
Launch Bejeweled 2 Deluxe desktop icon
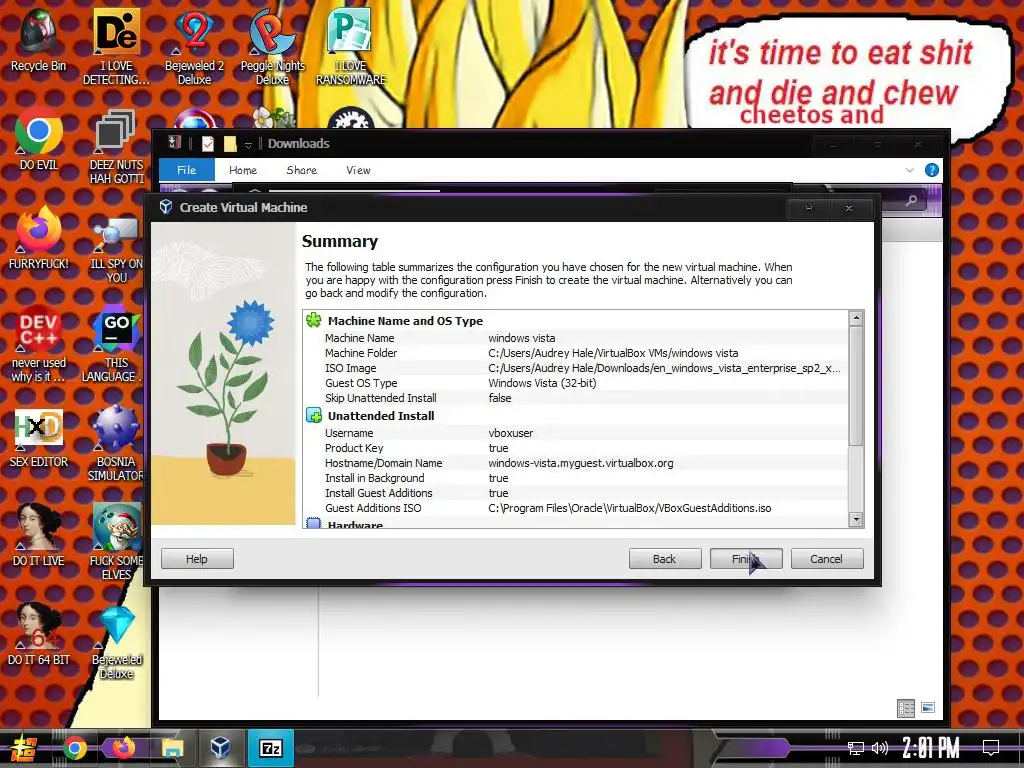click(x=194, y=46)
